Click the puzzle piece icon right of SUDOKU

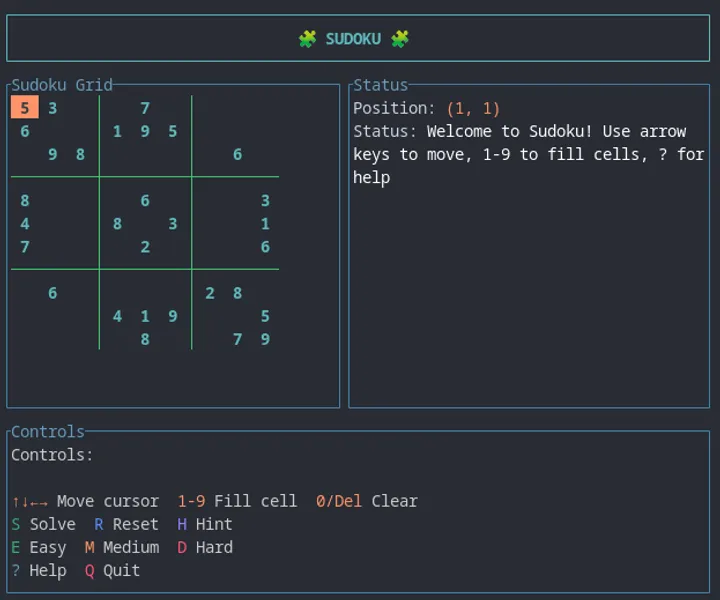coord(400,39)
